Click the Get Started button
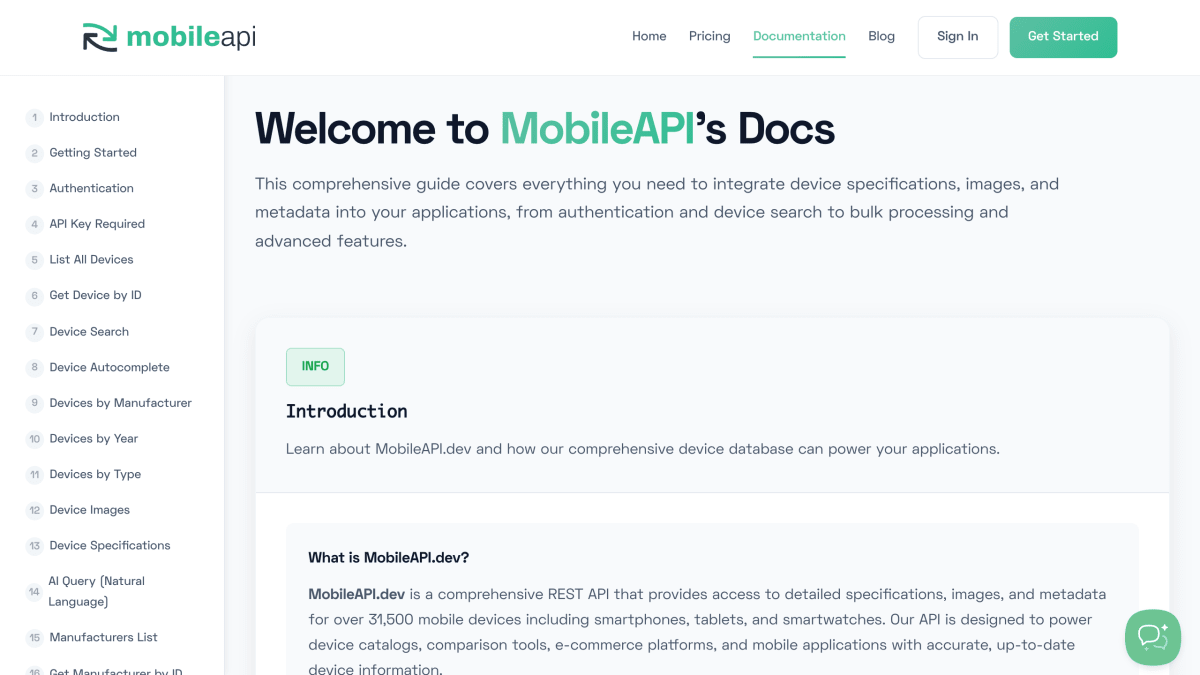This screenshot has width=1200, height=675. pyautogui.click(x=1063, y=37)
